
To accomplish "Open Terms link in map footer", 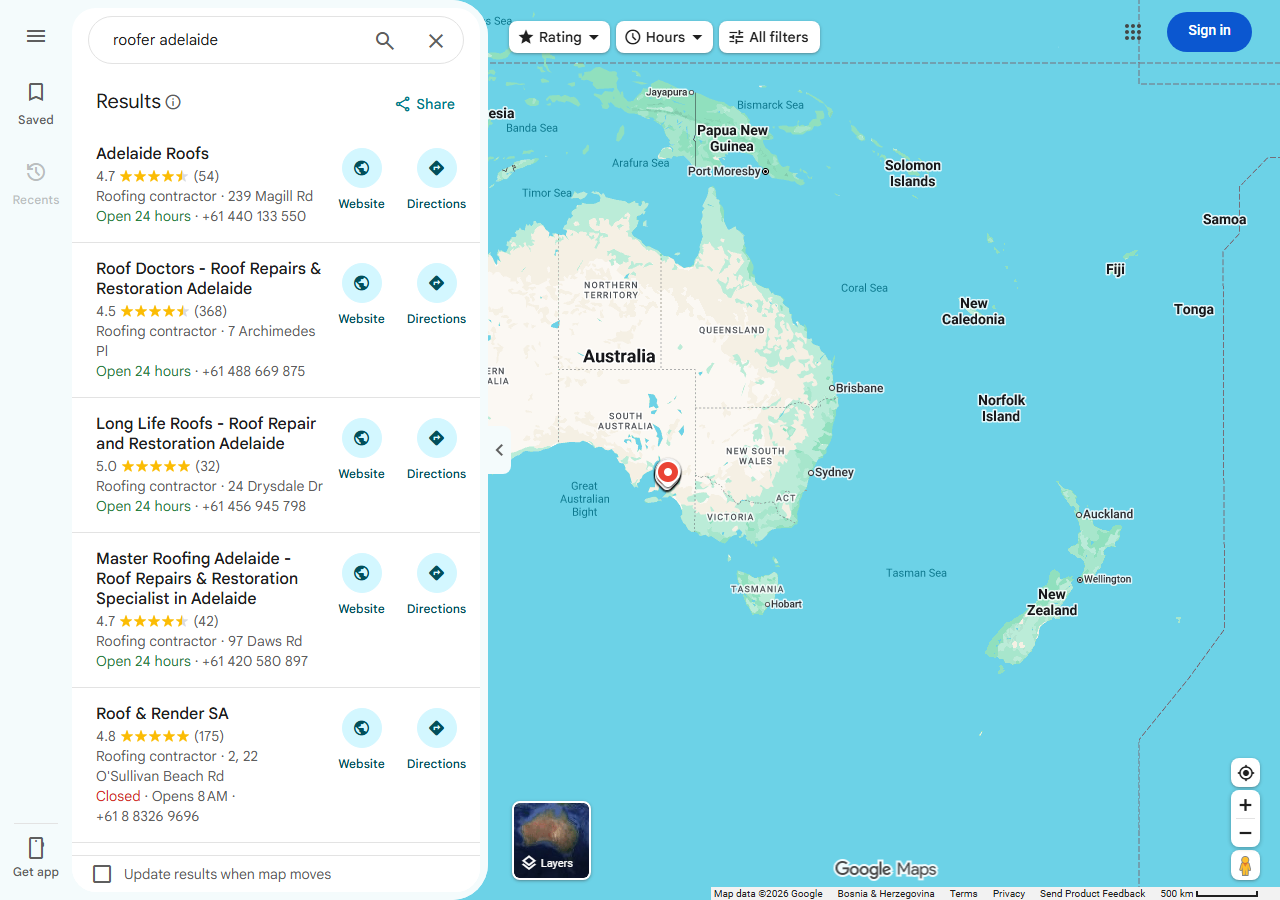I will coord(963,893).
